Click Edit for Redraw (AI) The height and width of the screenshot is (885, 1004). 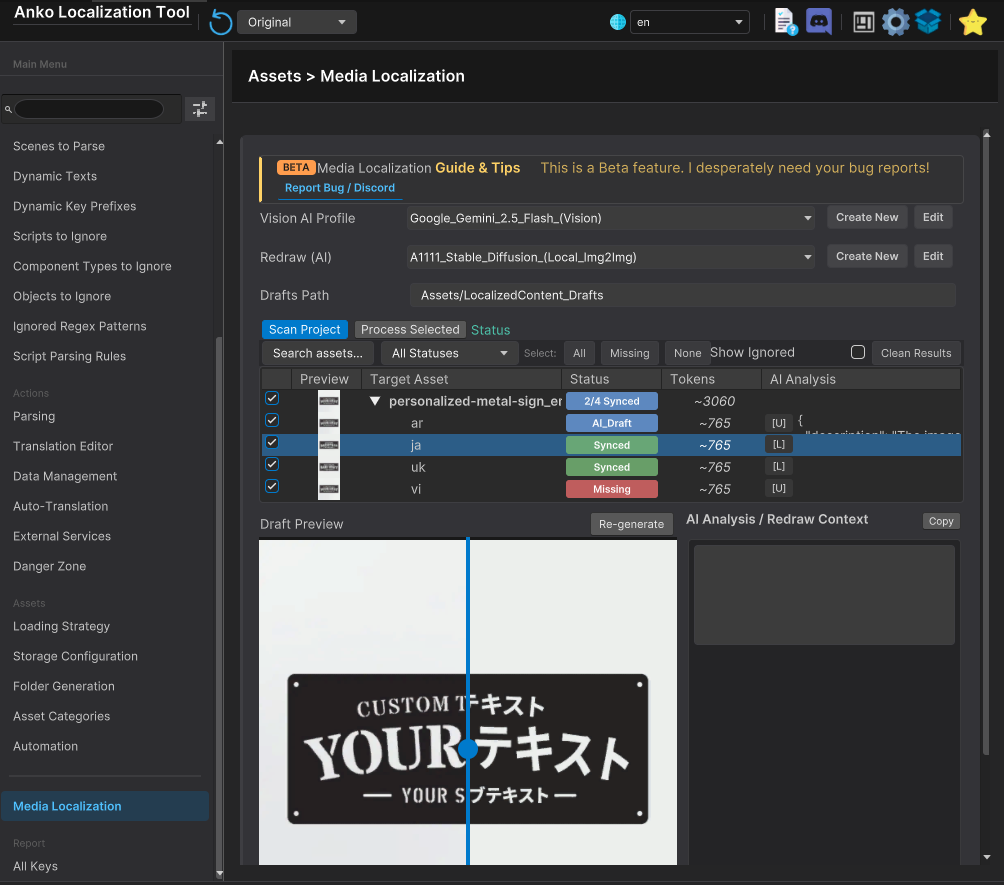pyautogui.click(x=933, y=256)
